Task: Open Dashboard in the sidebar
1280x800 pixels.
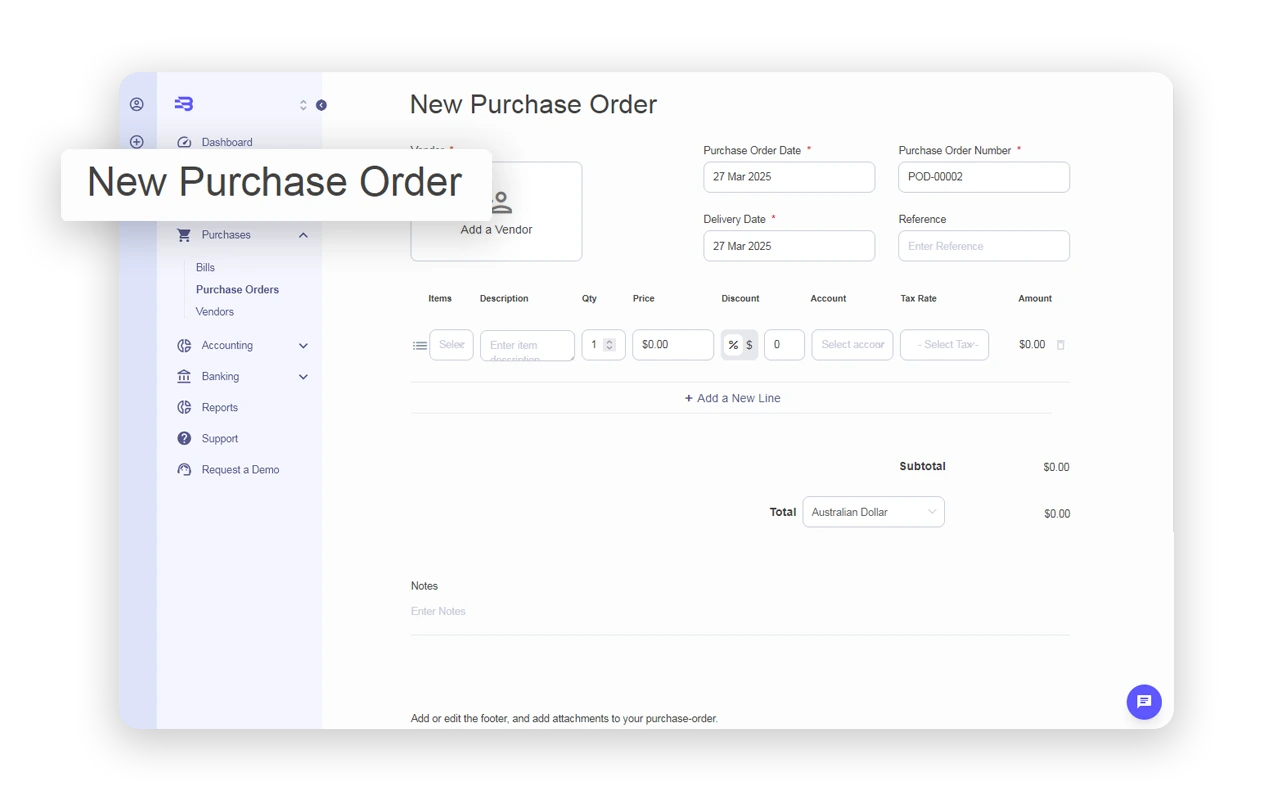Action: point(227,142)
